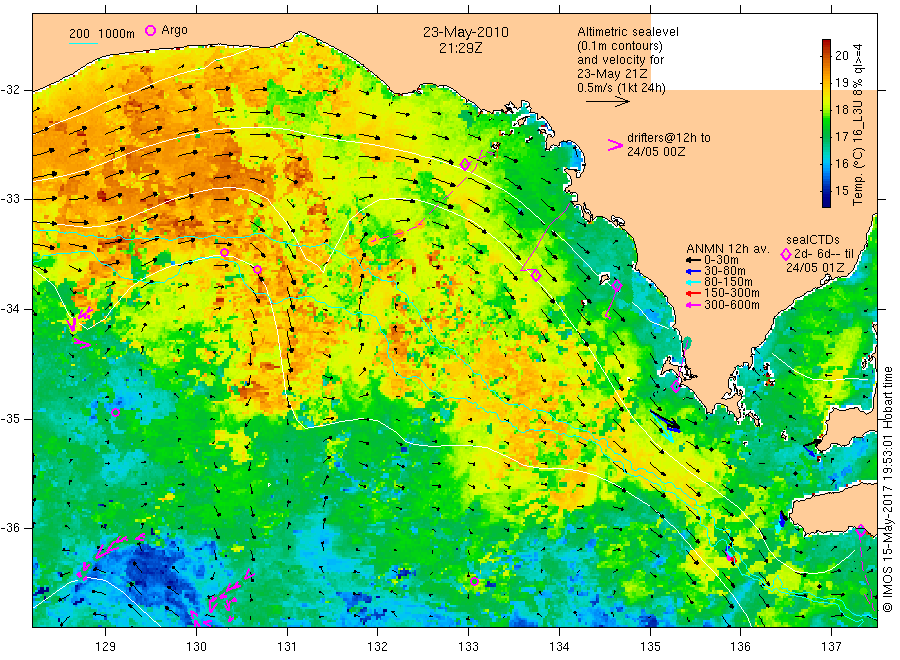Click the colorbar tick label '20'
This screenshot has height=660, width=900.
point(841,56)
